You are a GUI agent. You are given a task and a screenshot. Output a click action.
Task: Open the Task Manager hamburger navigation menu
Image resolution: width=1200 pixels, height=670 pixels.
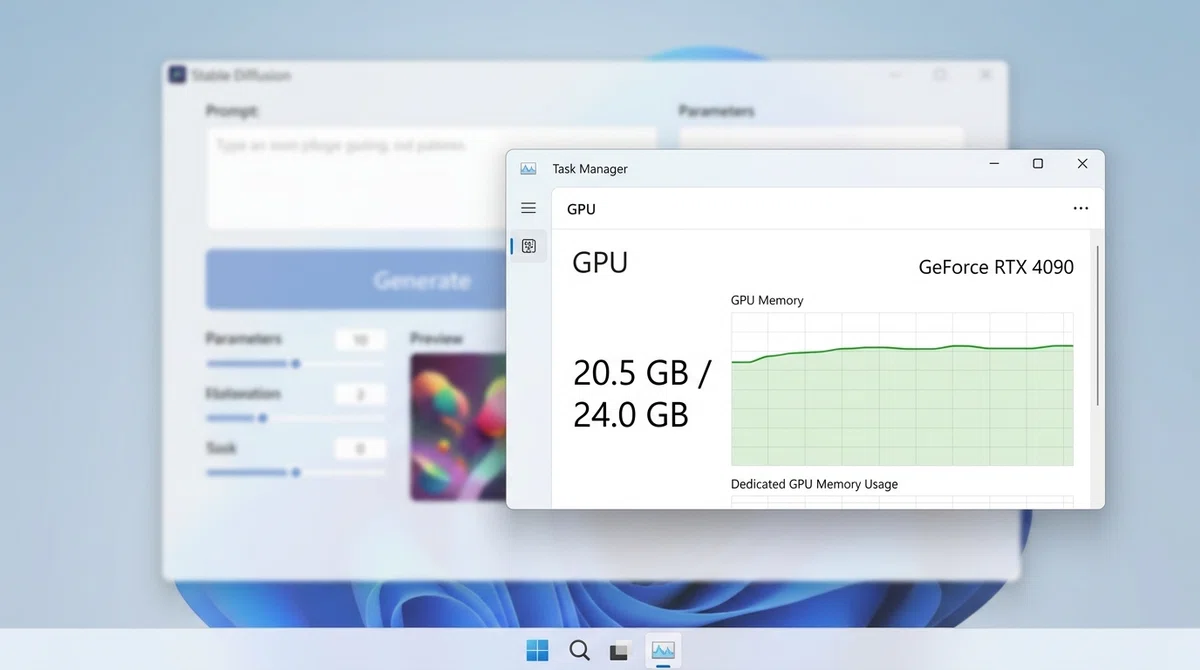pos(529,208)
